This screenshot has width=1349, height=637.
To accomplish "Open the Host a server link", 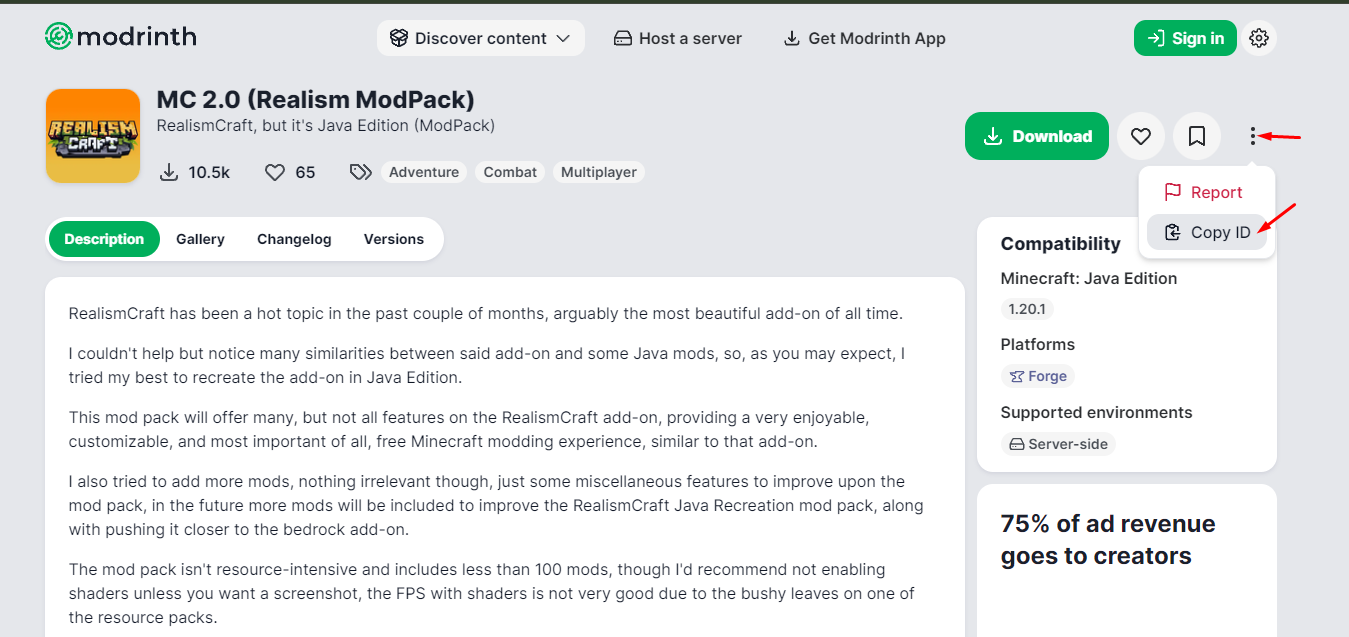I will click(x=678, y=38).
